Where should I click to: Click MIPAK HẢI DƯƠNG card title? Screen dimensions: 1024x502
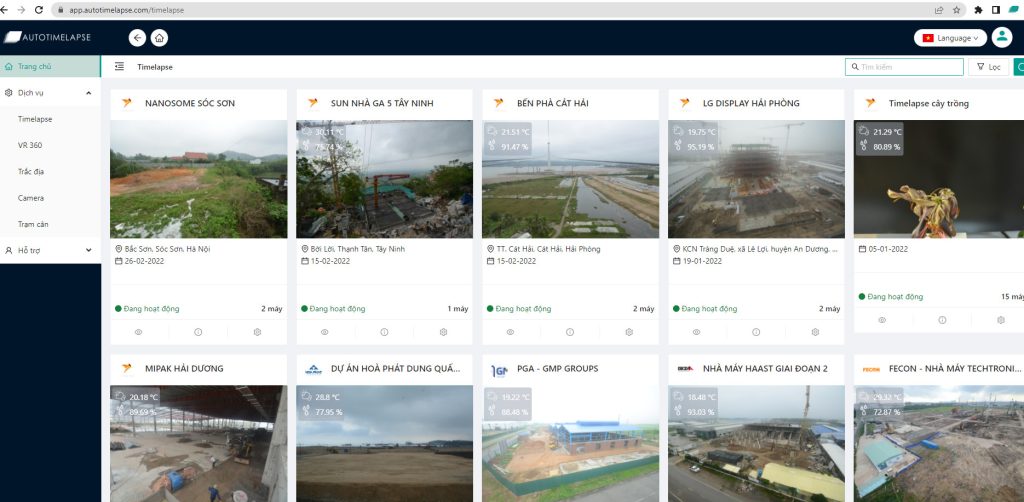[184, 368]
